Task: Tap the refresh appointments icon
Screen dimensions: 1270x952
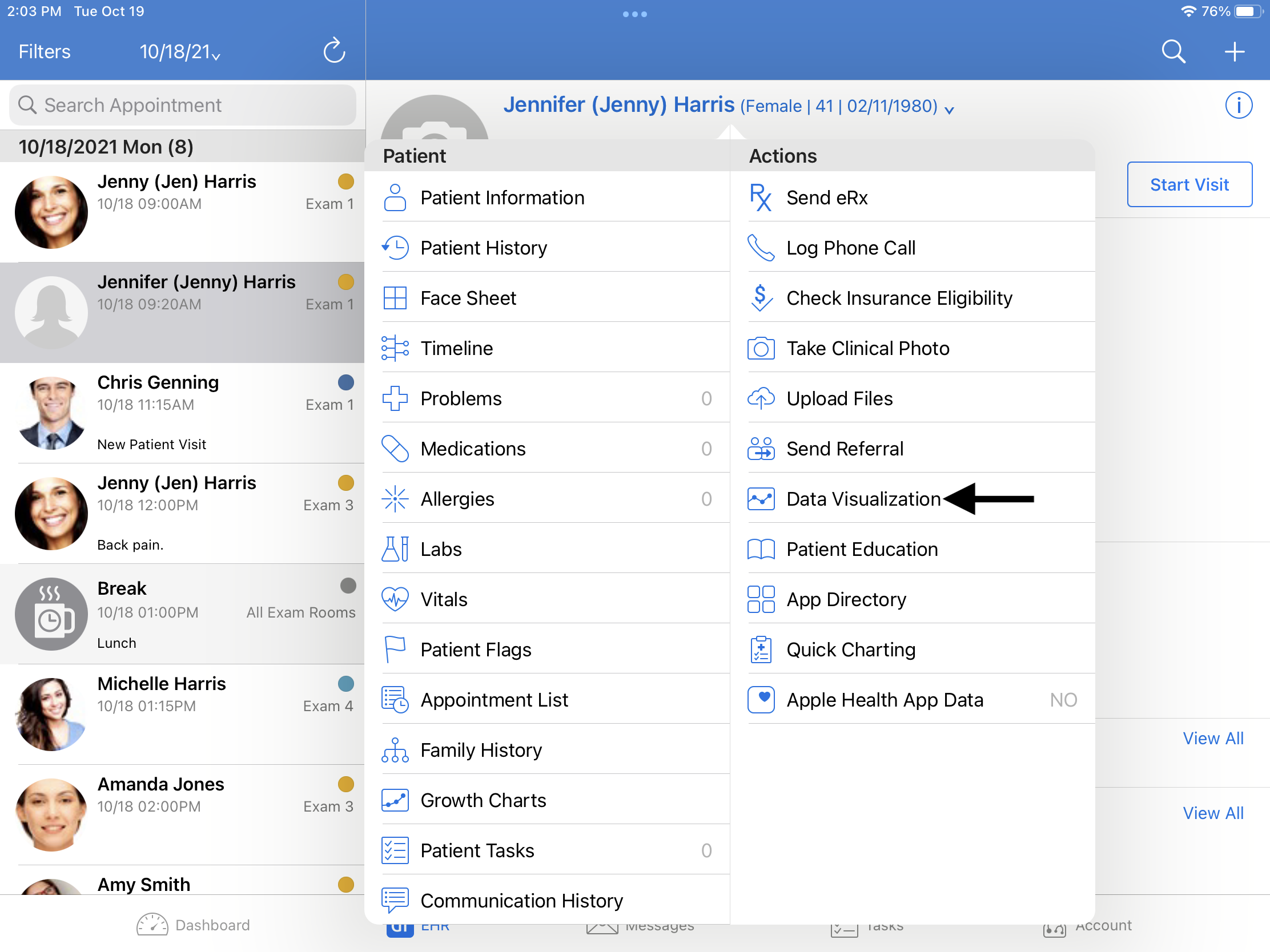Action: point(334,51)
